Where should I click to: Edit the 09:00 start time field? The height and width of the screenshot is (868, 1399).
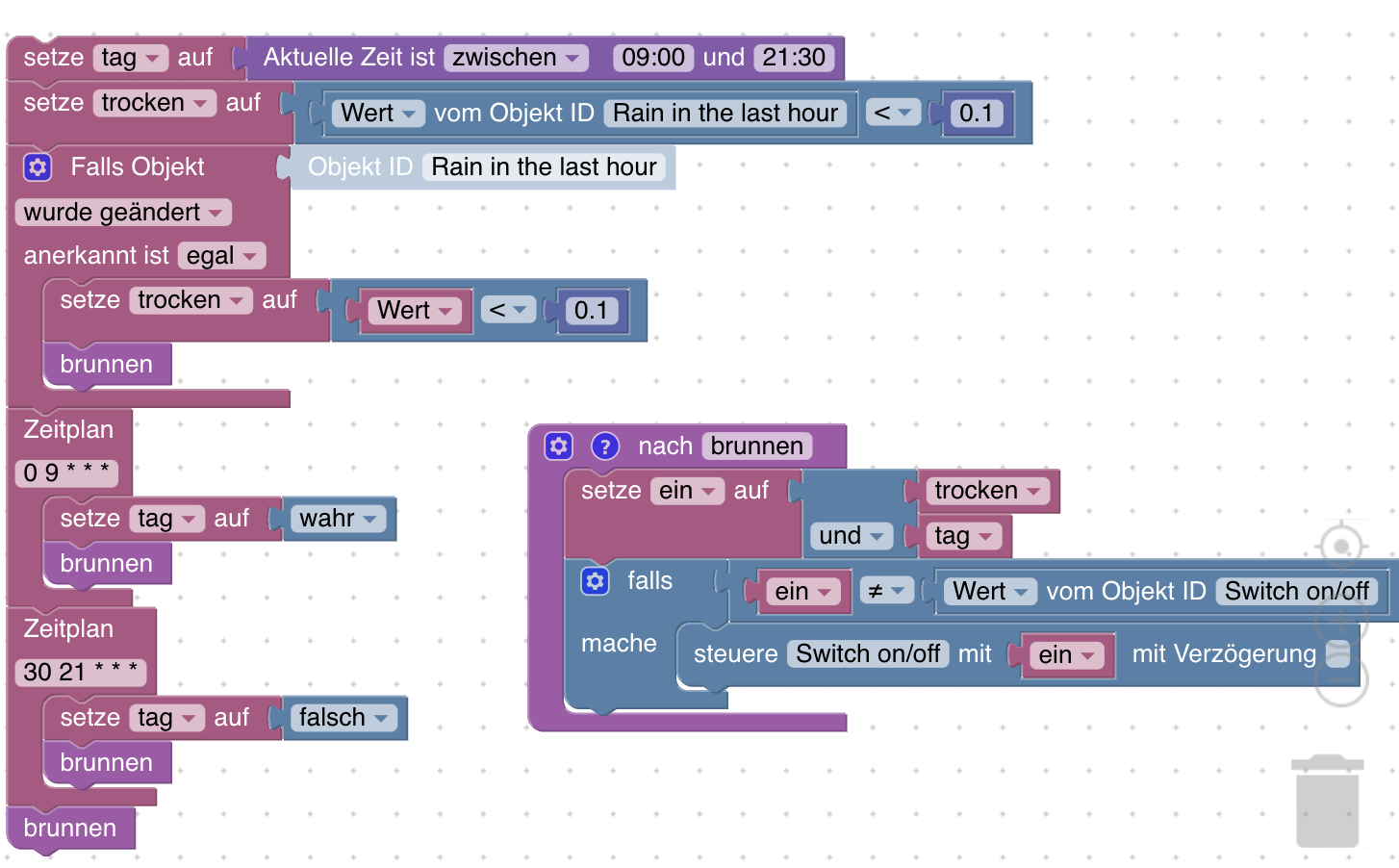pos(653,58)
